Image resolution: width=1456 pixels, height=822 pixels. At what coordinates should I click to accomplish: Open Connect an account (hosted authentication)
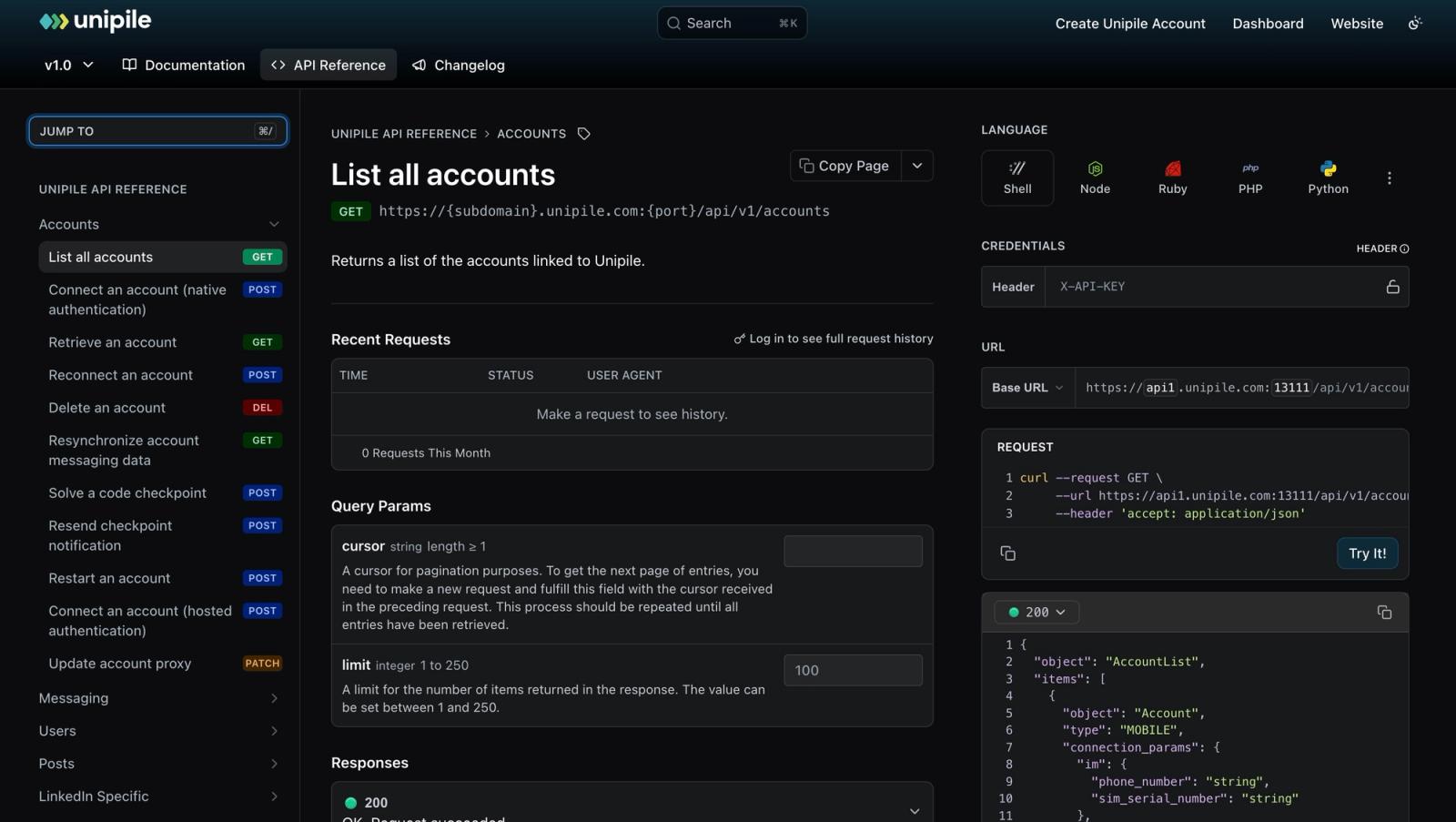click(x=163, y=621)
